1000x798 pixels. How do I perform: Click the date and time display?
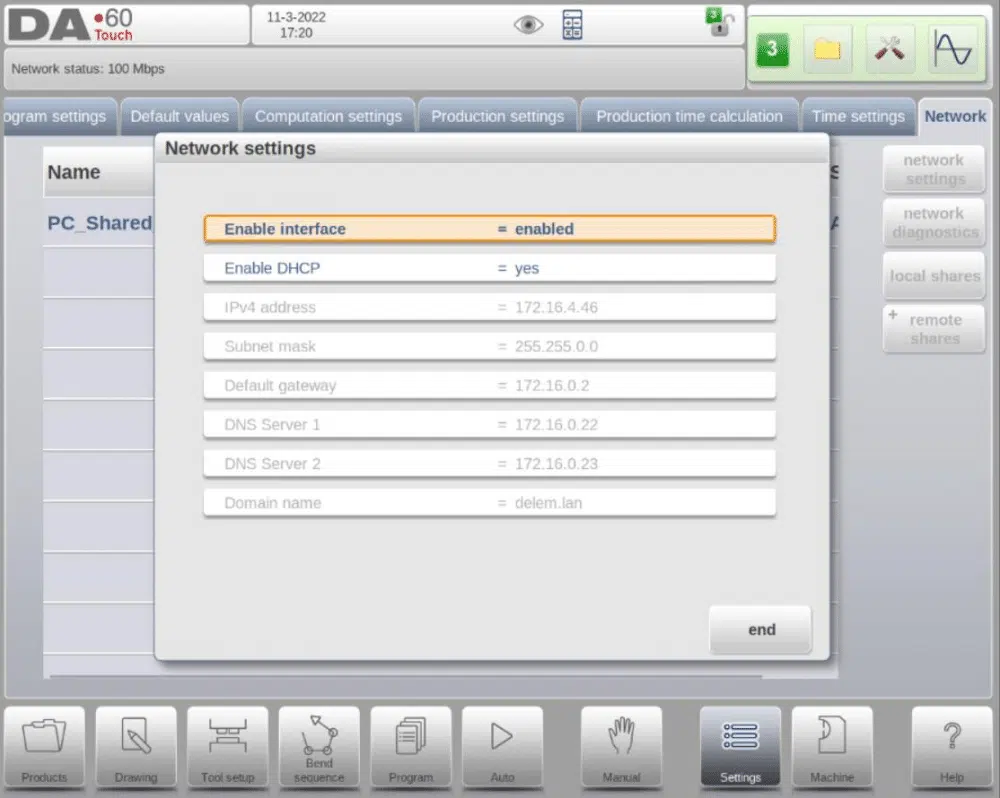coord(296,25)
